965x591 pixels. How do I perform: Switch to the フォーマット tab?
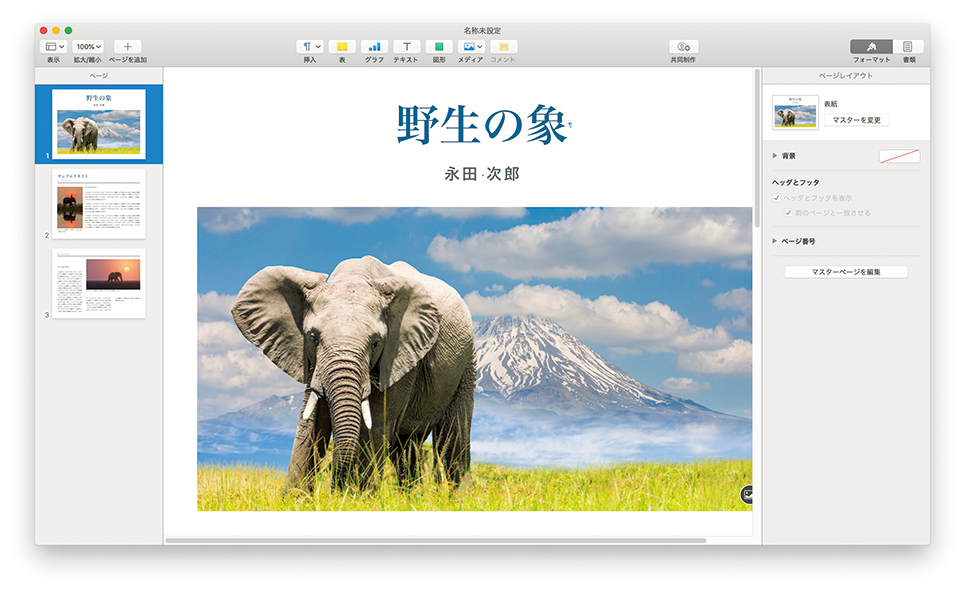click(x=871, y=47)
